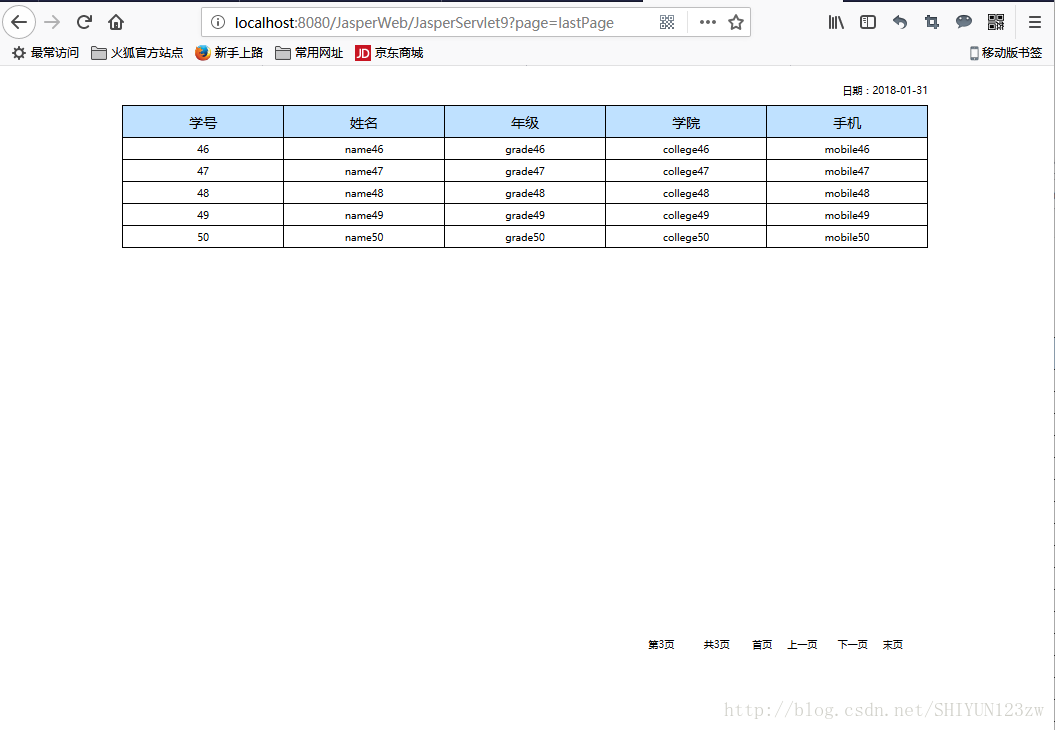Open the chat bubble toolbar icon
This screenshot has height=730, width=1055.
coord(964,22)
